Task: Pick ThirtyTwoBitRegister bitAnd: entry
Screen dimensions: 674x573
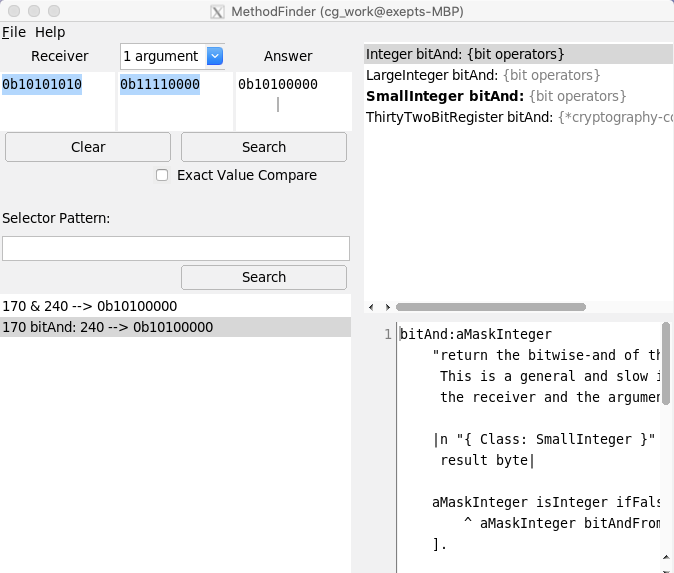Action: tap(516, 117)
